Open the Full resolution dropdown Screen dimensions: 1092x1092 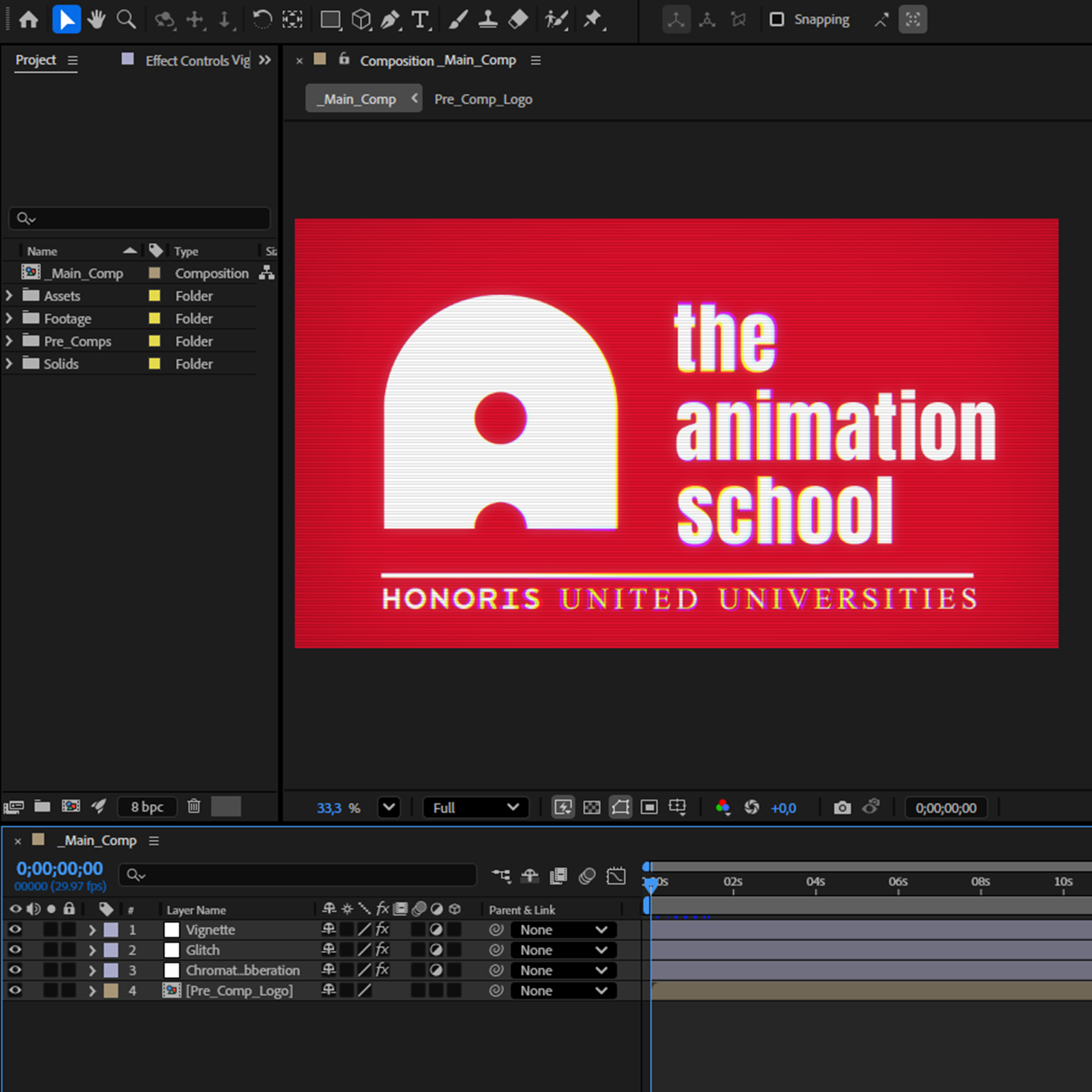click(476, 808)
